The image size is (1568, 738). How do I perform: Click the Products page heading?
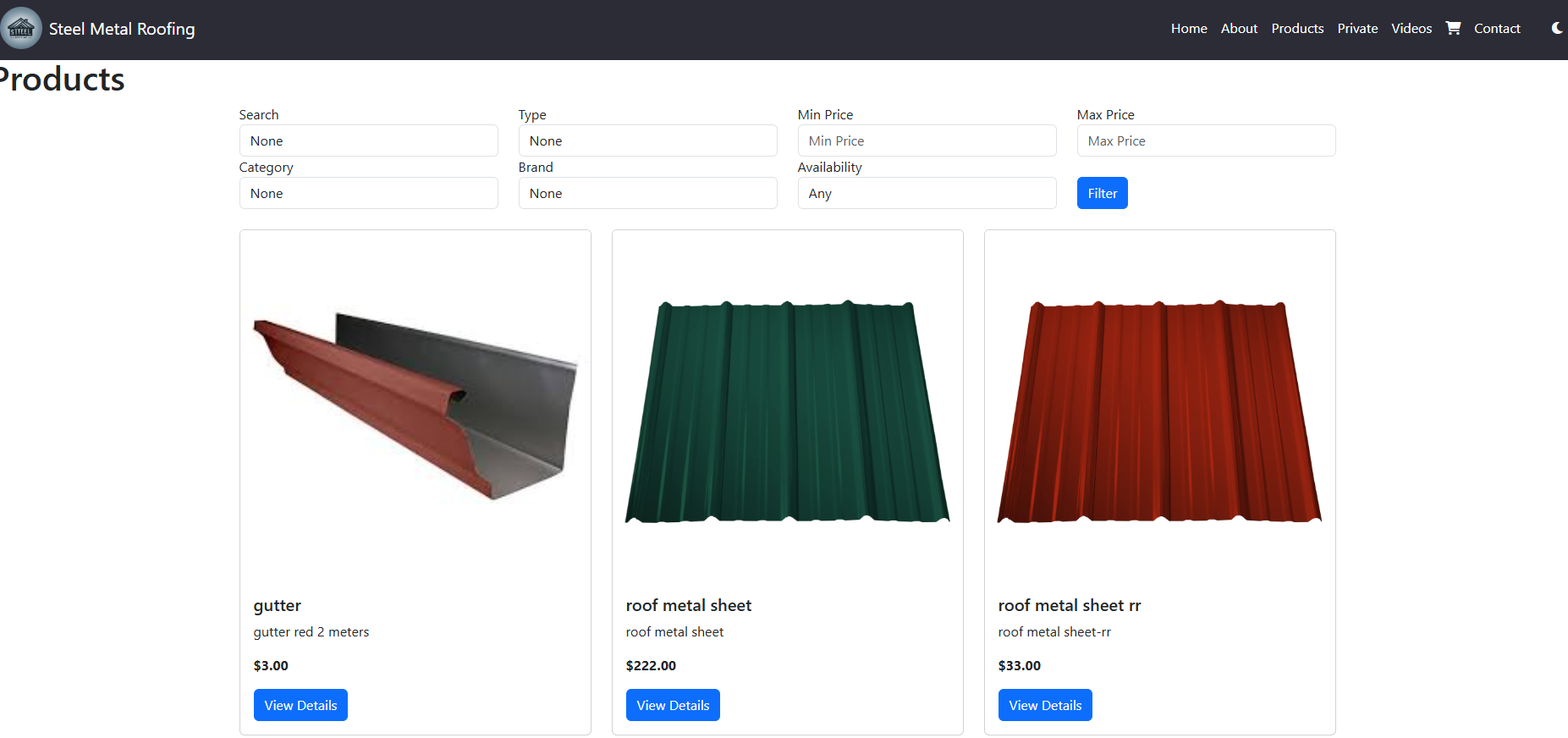tap(62, 80)
